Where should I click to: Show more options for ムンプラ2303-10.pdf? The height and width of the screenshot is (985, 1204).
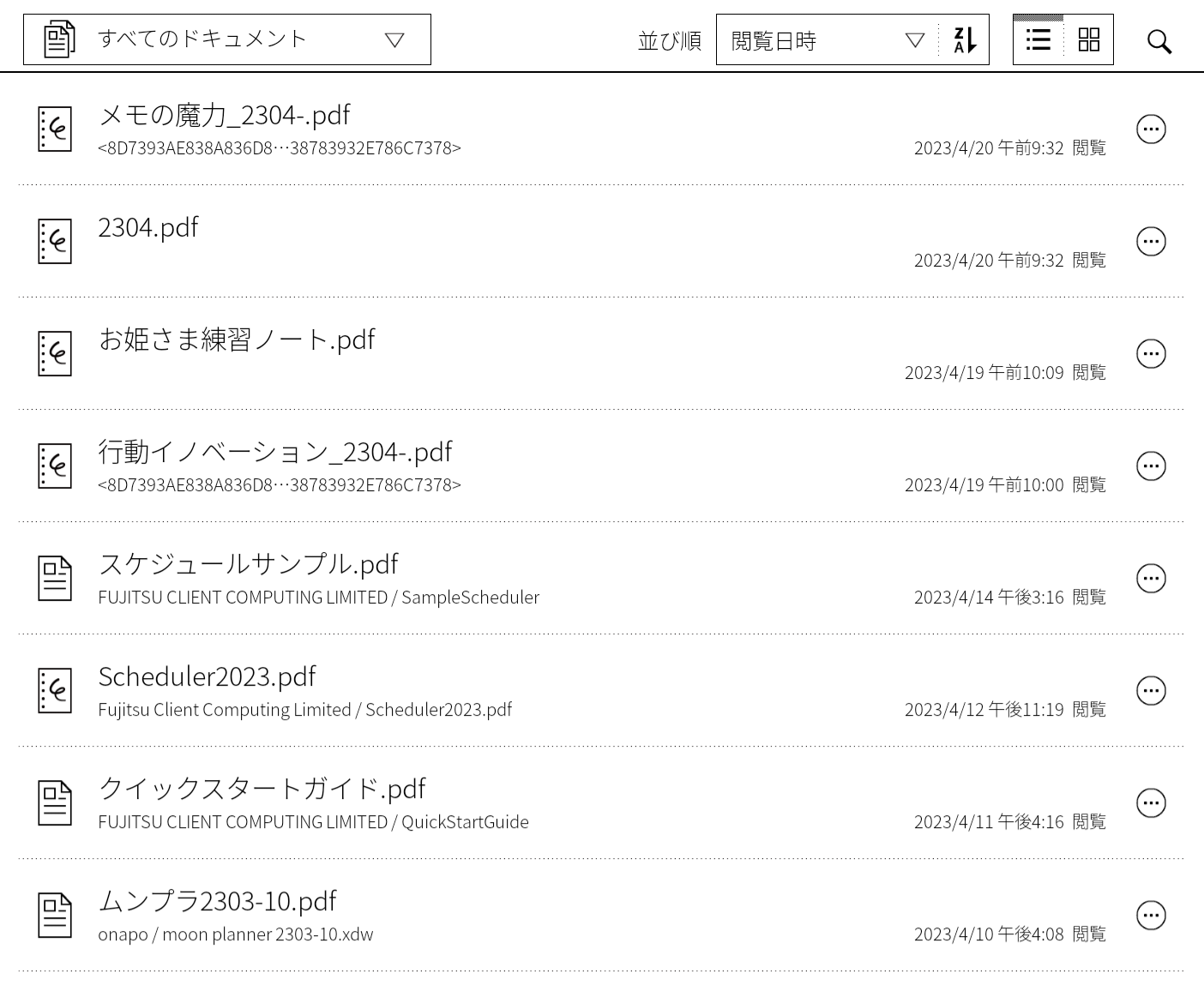[1151, 916]
